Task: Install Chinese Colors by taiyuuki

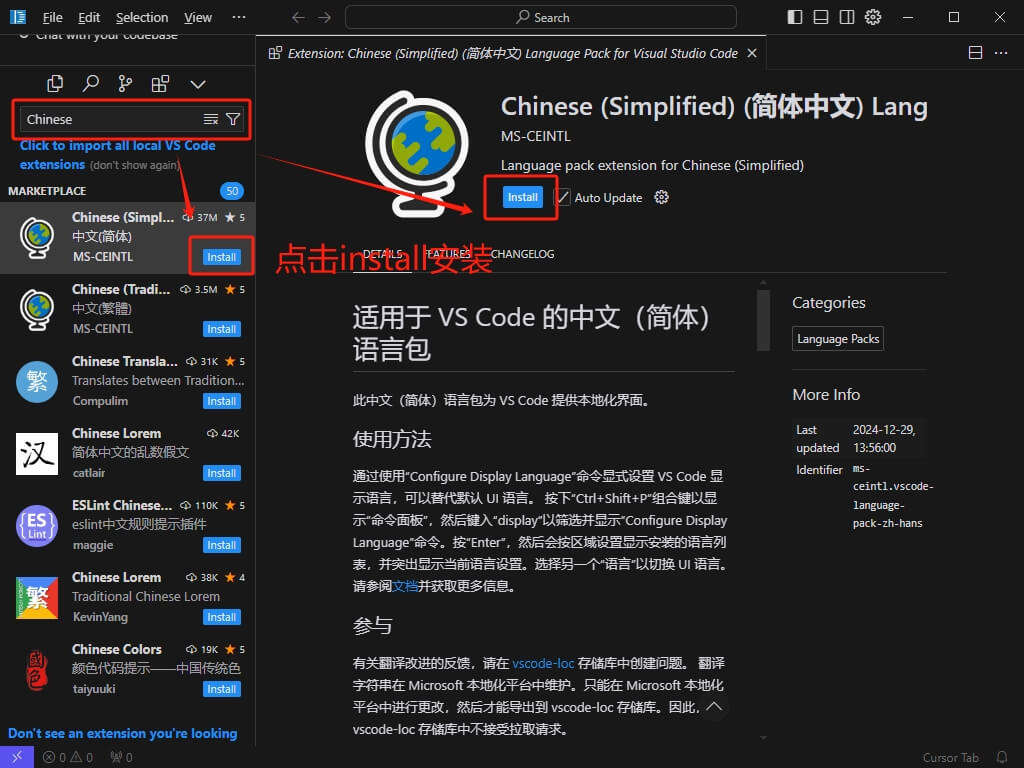Action: click(221, 689)
